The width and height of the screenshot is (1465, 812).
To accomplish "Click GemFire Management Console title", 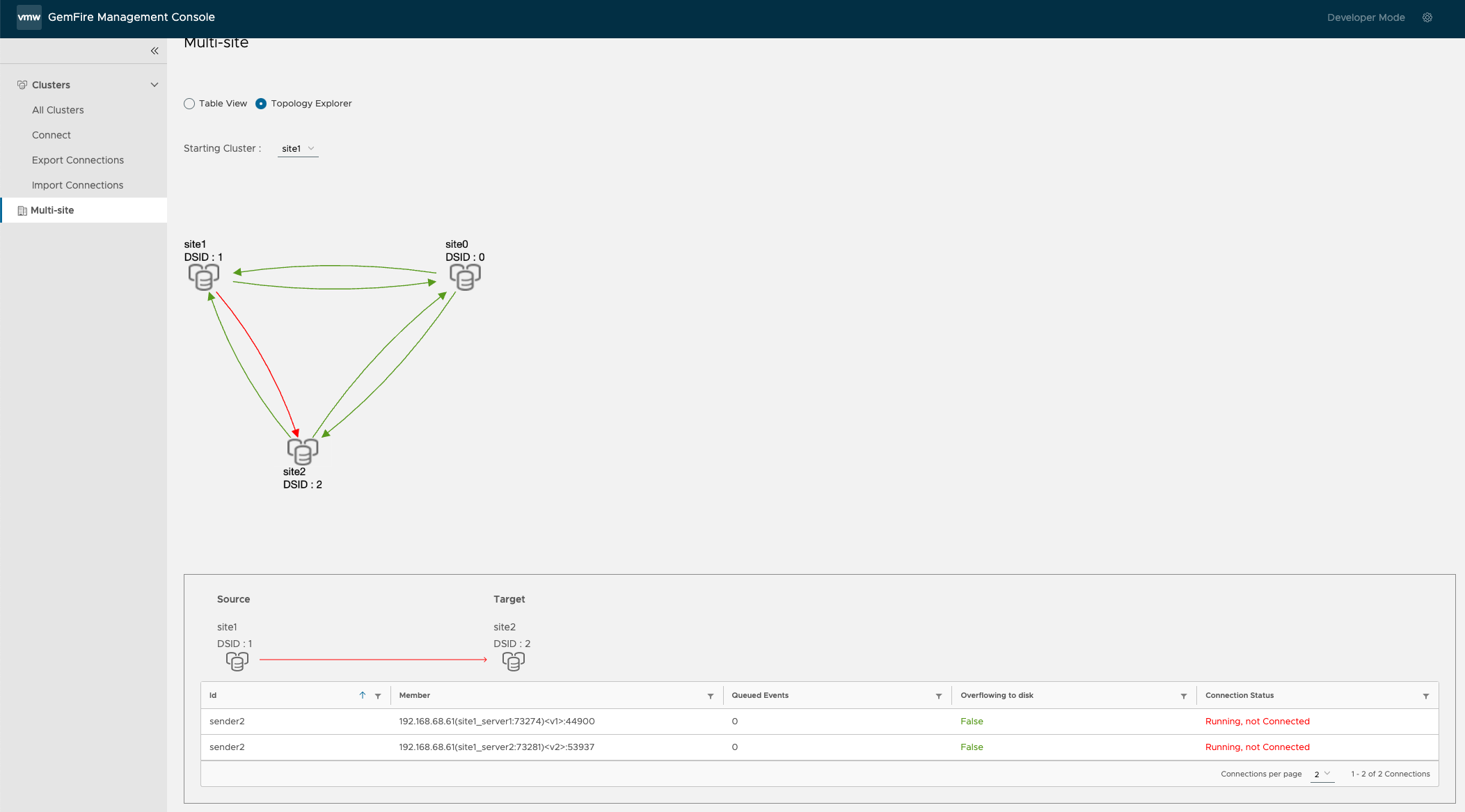I will click(132, 17).
